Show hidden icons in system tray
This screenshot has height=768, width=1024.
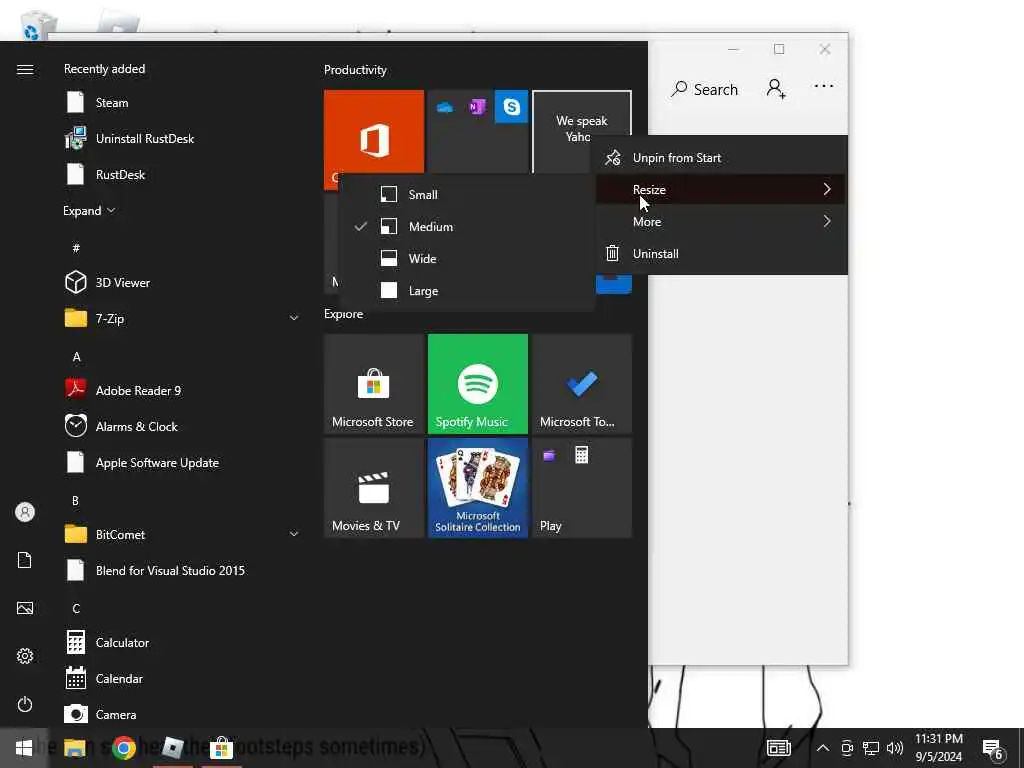coord(823,748)
